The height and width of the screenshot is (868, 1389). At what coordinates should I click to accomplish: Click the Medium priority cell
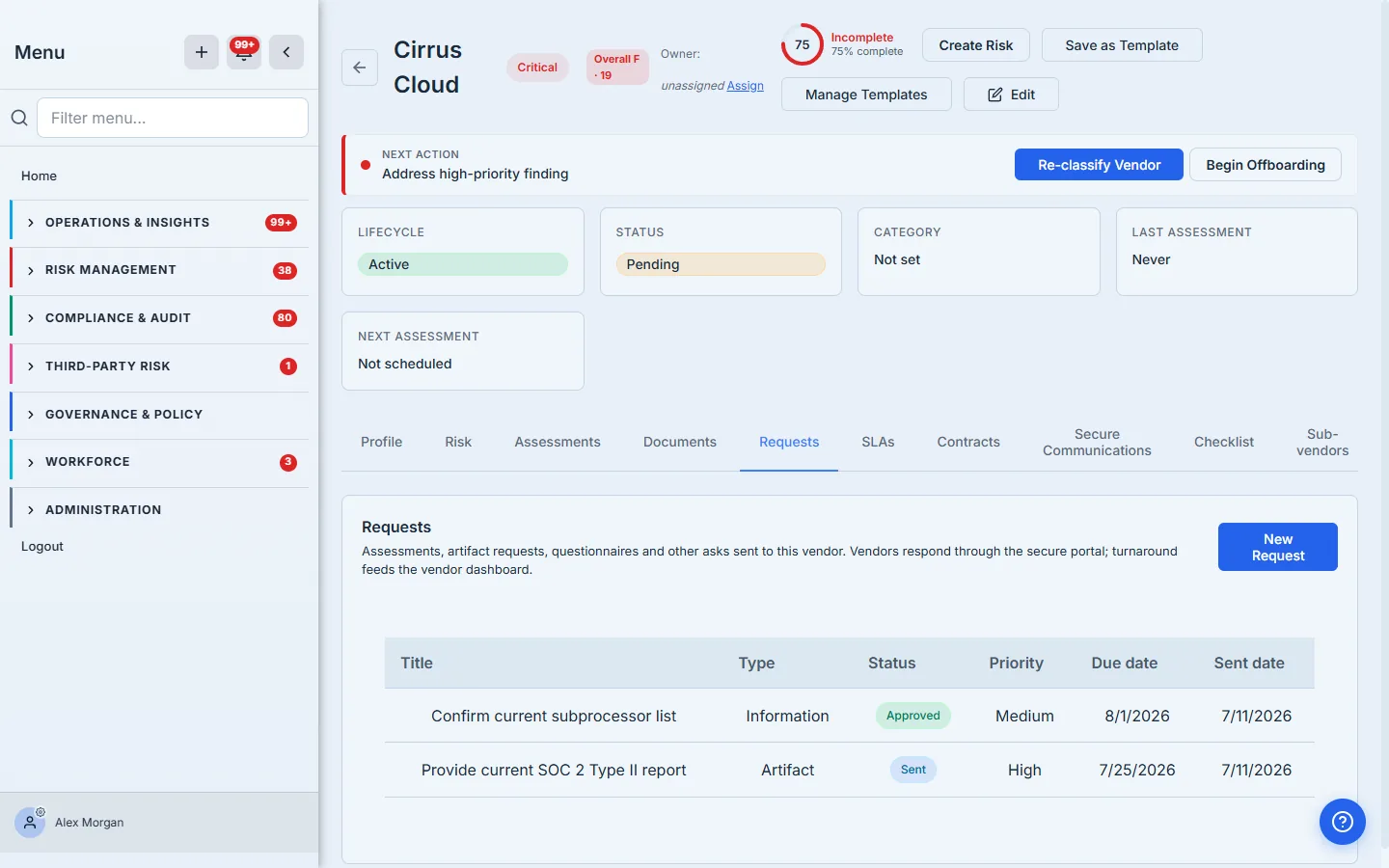[1024, 716]
